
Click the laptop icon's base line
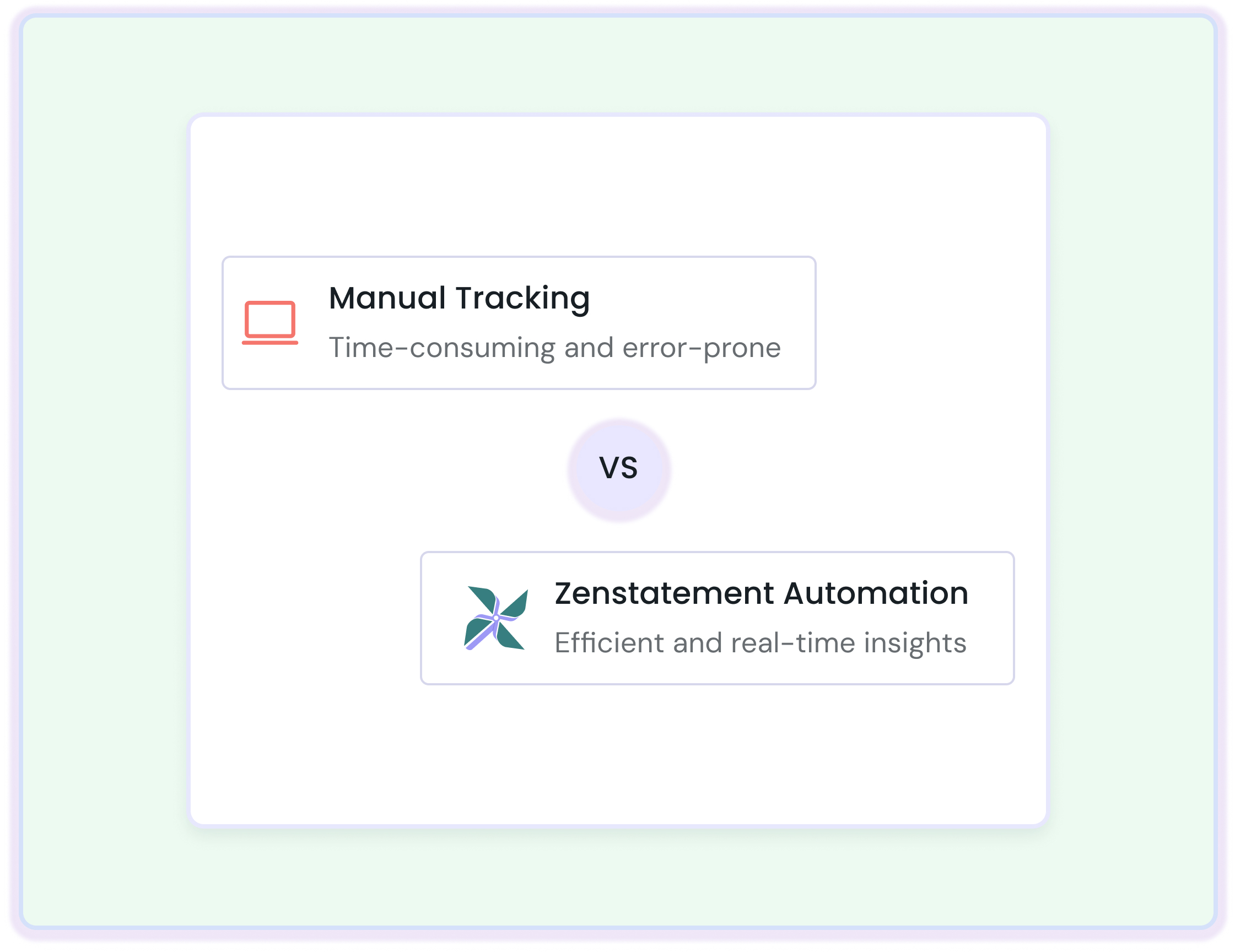click(269, 343)
